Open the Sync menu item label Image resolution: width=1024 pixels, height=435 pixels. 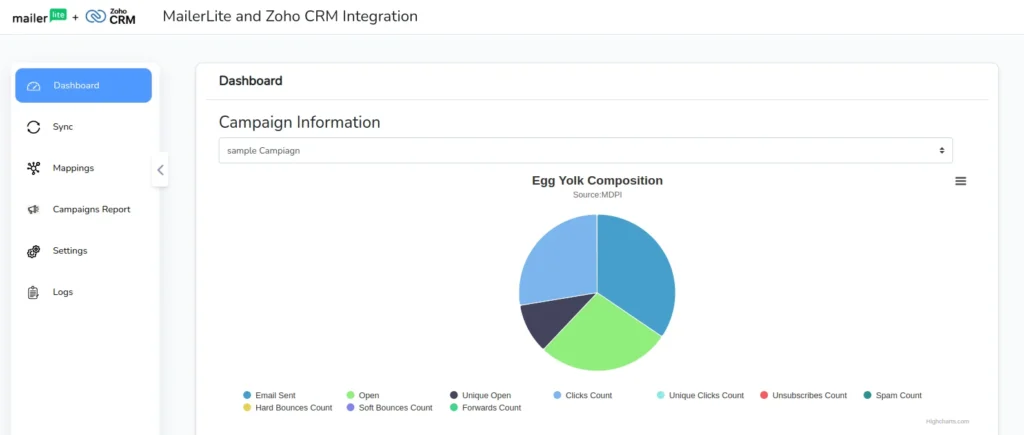tap(63, 127)
